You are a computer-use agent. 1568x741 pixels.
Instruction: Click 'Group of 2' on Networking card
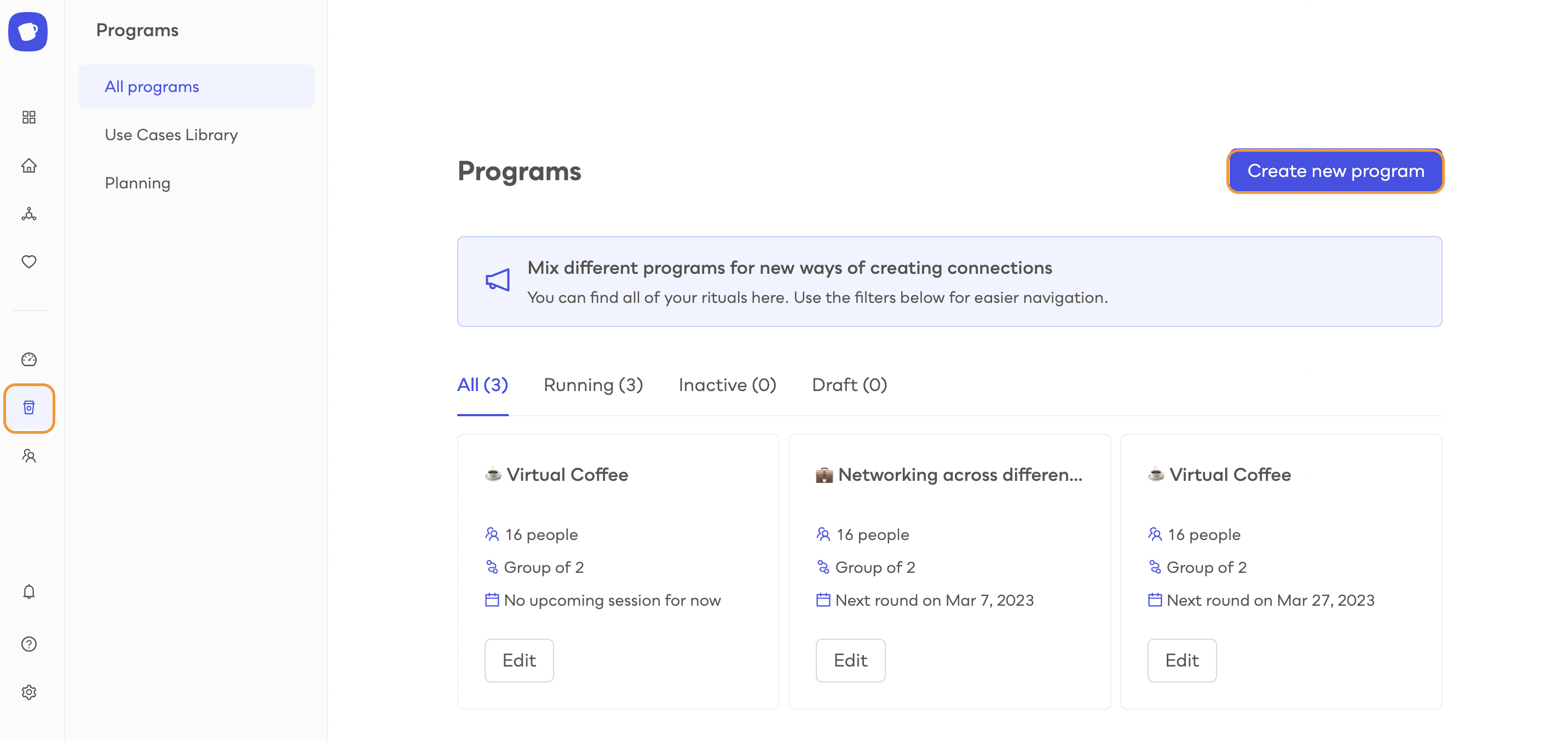tap(875, 567)
